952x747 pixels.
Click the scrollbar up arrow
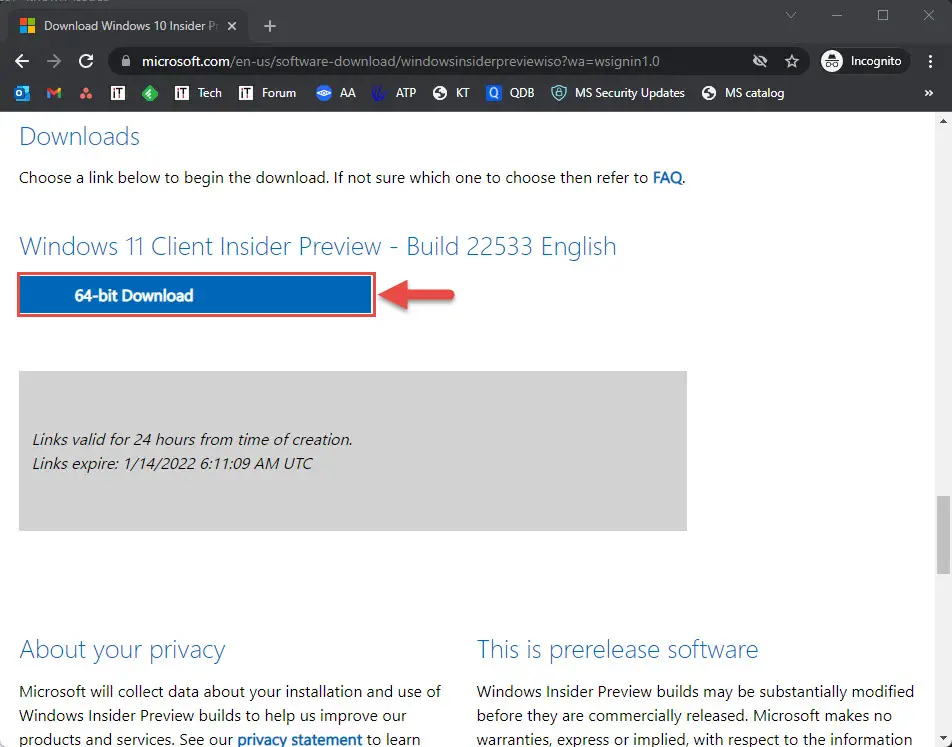[943, 121]
